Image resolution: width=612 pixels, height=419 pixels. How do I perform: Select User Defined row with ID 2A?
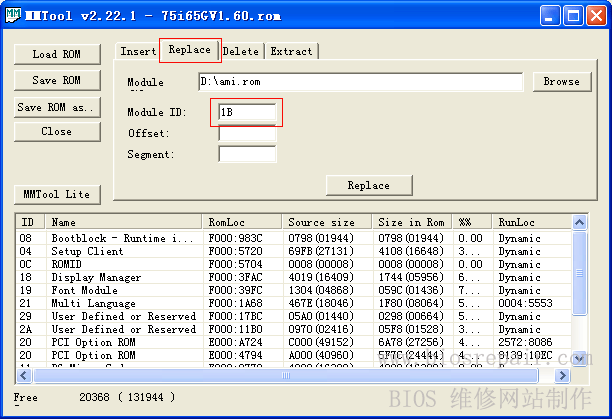click(x=294, y=329)
